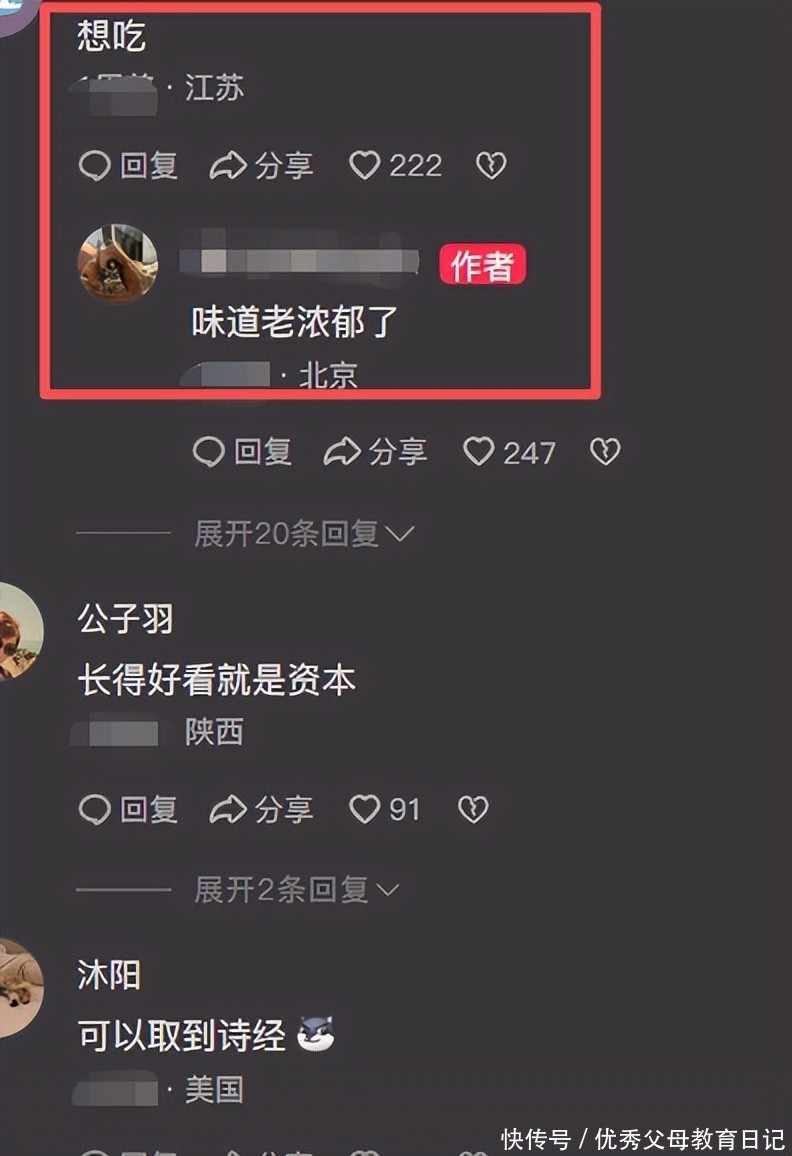Like the author's reply with 247 likes
Screen dimensions: 792x1156
(509, 452)
